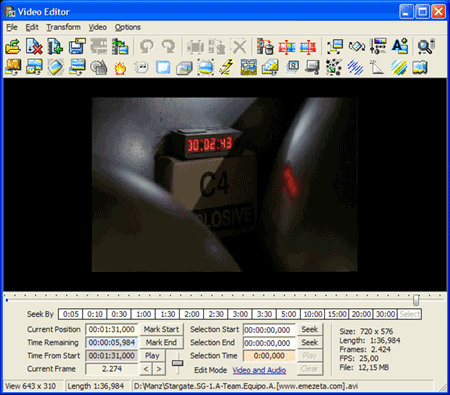Open the File menu

12,27
